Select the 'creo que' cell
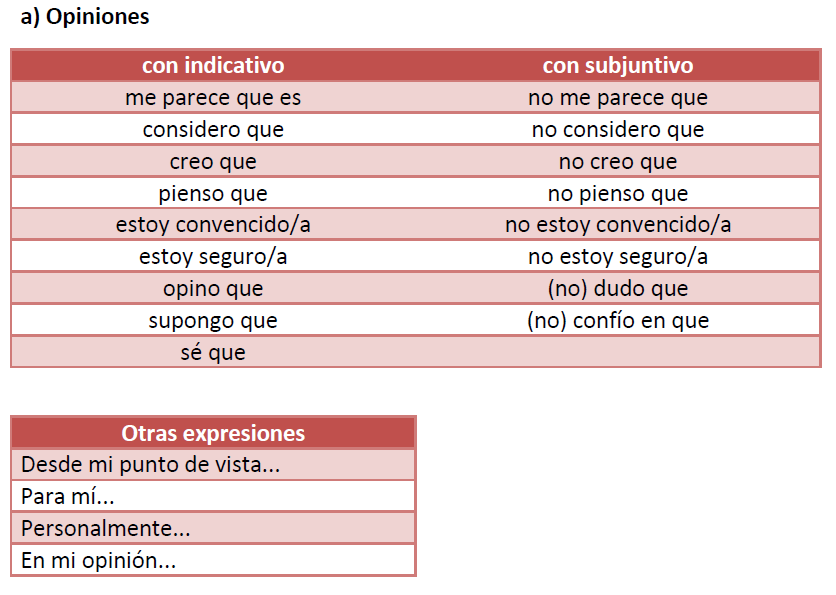The image size is (836, 595). point(213,162)
